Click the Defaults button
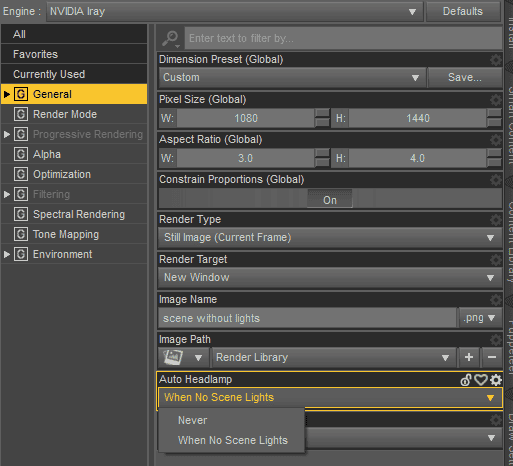 coord(463,11)
